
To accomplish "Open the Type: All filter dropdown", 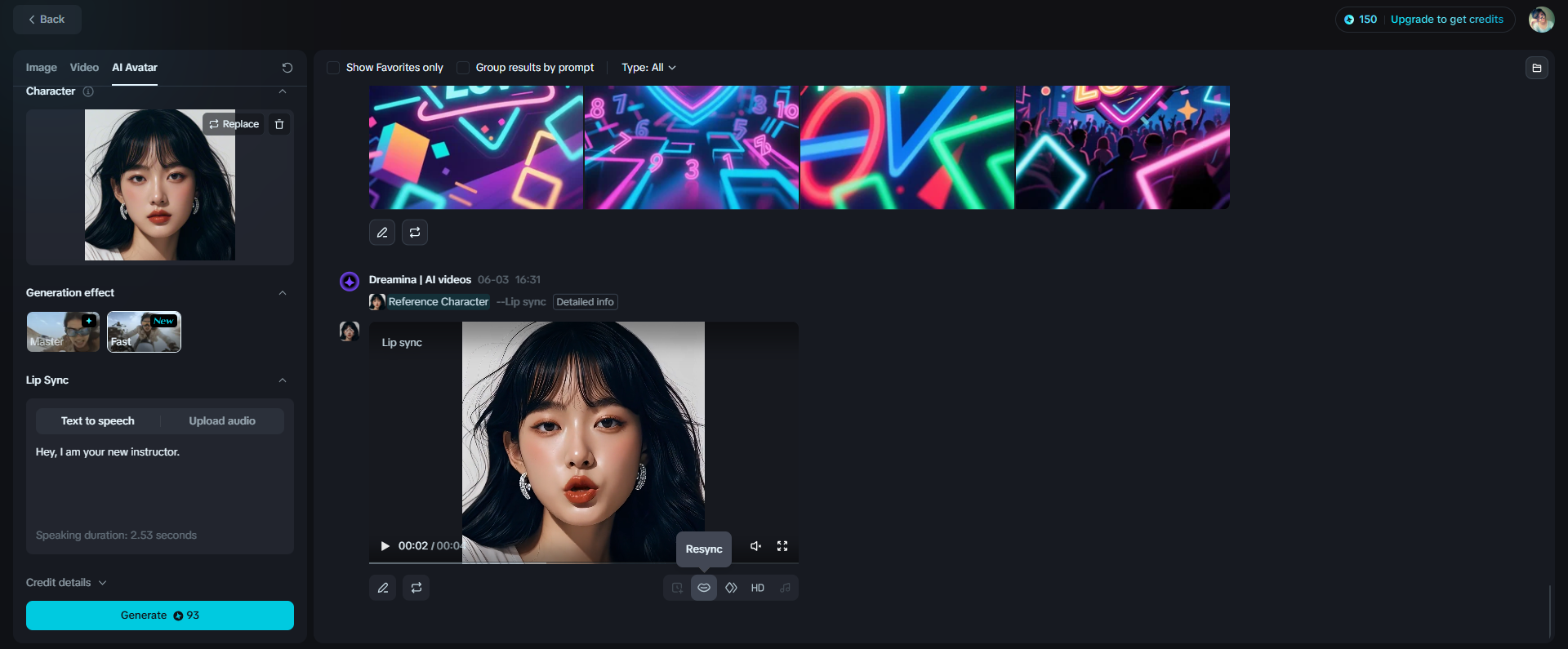I will click(648, 68).
